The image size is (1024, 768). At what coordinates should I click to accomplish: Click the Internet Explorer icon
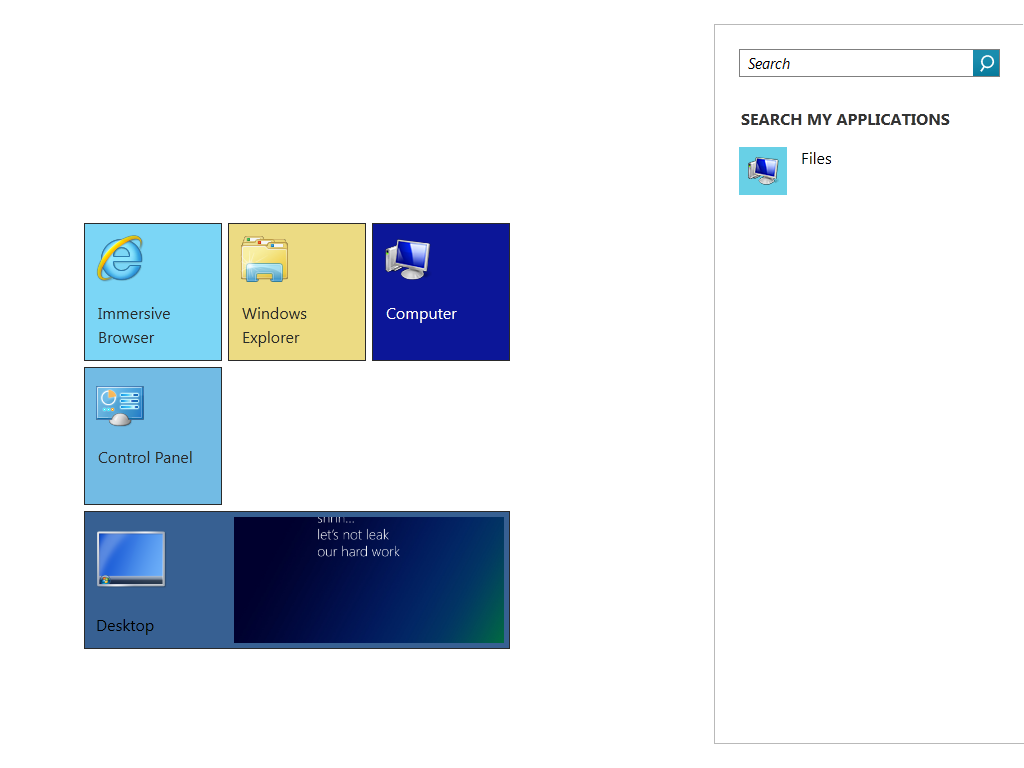[120, 259]
